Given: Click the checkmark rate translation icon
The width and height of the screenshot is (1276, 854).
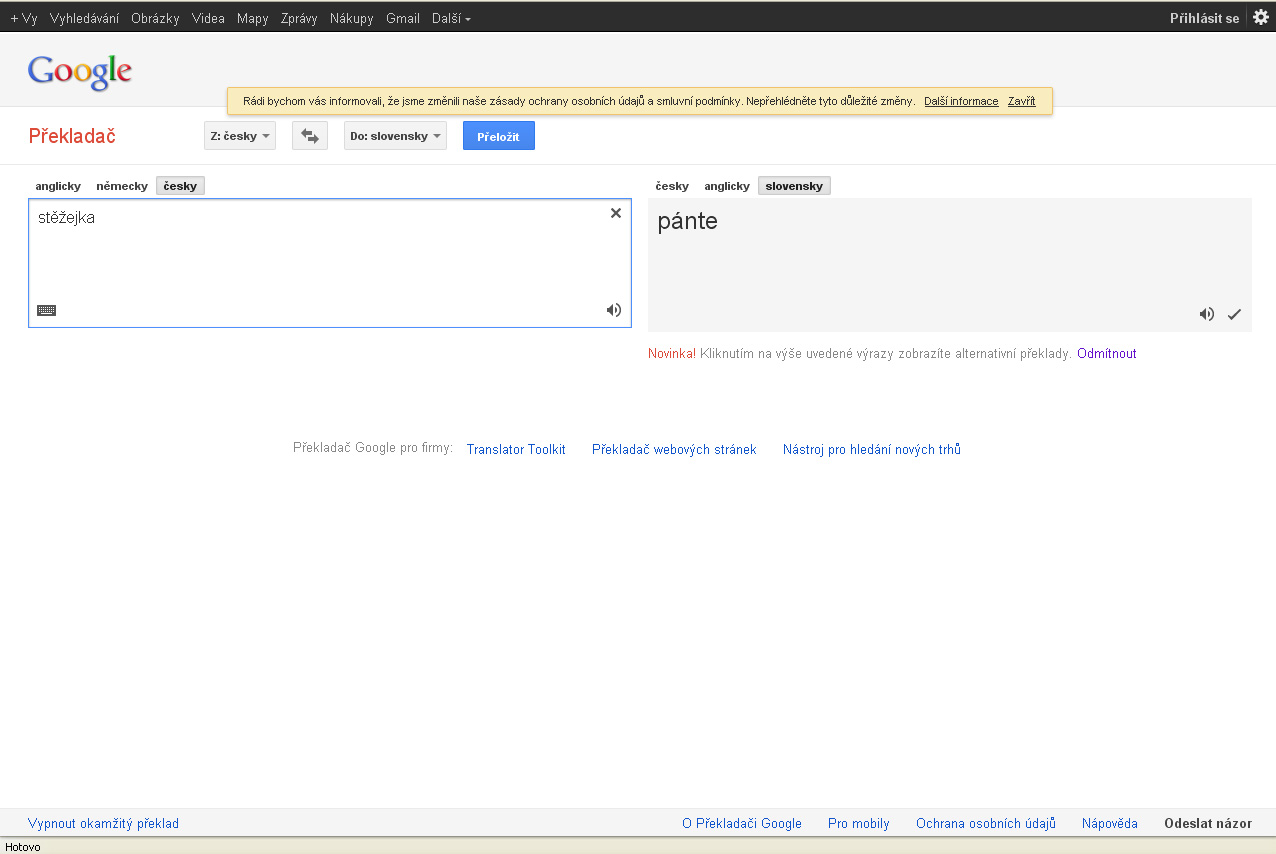Looking at the screenshot, I should click(x=1234, y=314).
